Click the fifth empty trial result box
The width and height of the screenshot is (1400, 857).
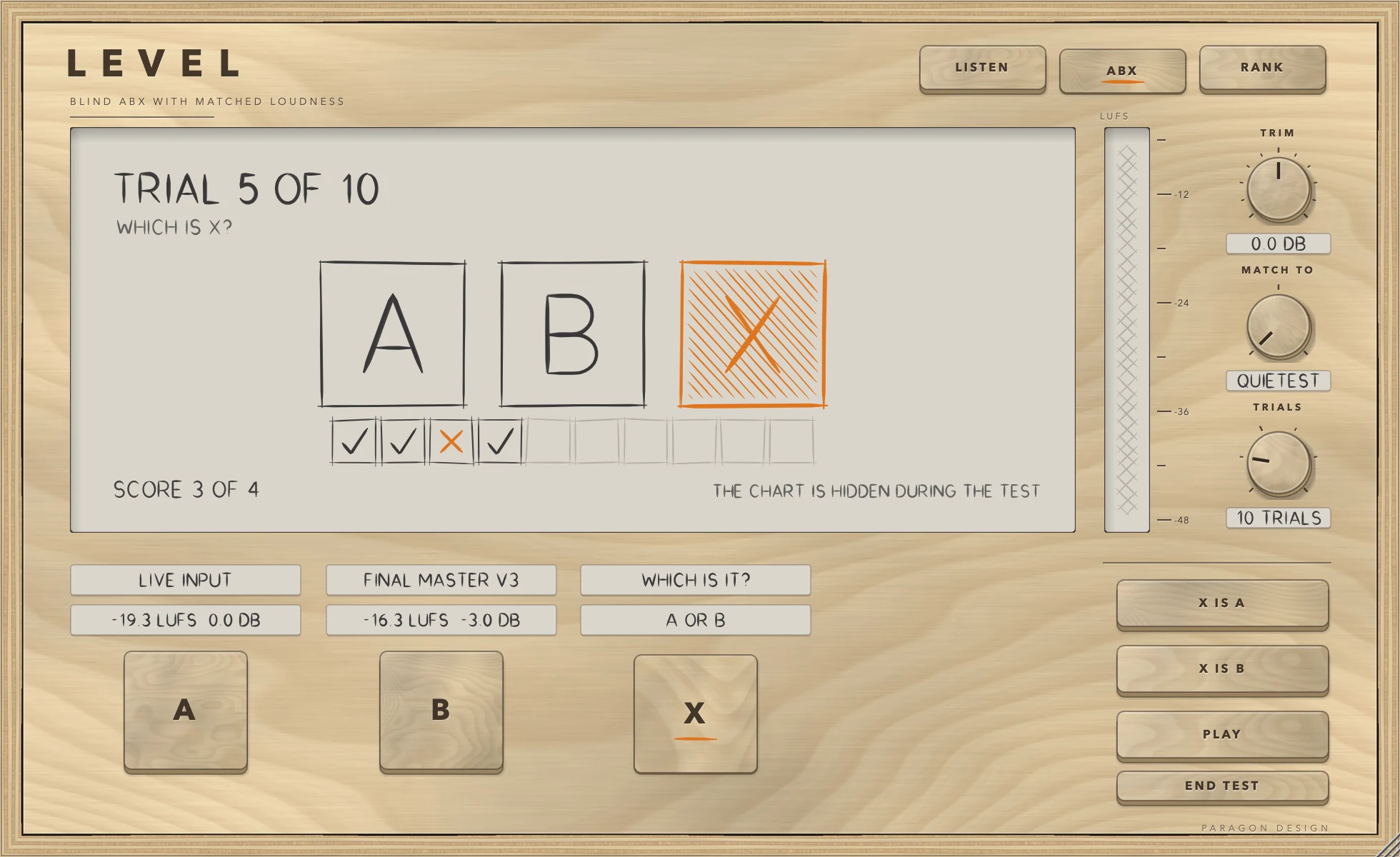tap(549, 442)
